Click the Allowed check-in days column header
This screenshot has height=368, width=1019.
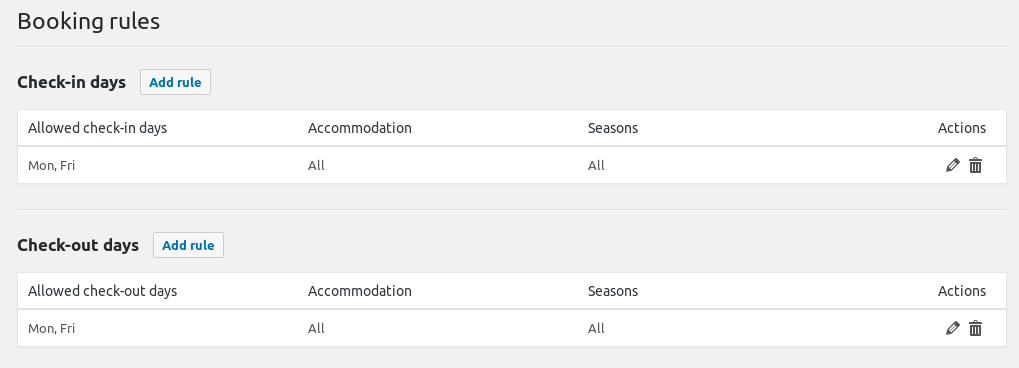(x=97, y=128)
